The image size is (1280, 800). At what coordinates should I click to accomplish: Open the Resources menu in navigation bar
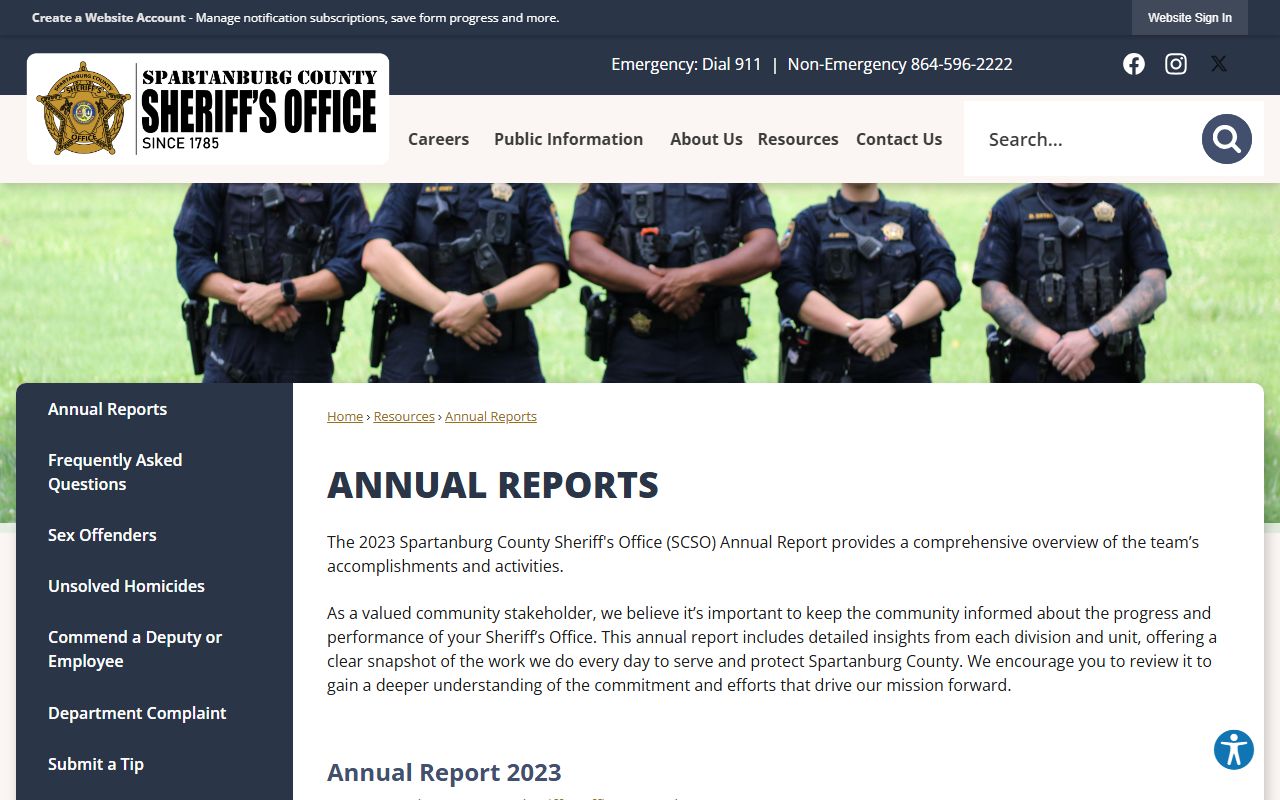coord(798,139)
